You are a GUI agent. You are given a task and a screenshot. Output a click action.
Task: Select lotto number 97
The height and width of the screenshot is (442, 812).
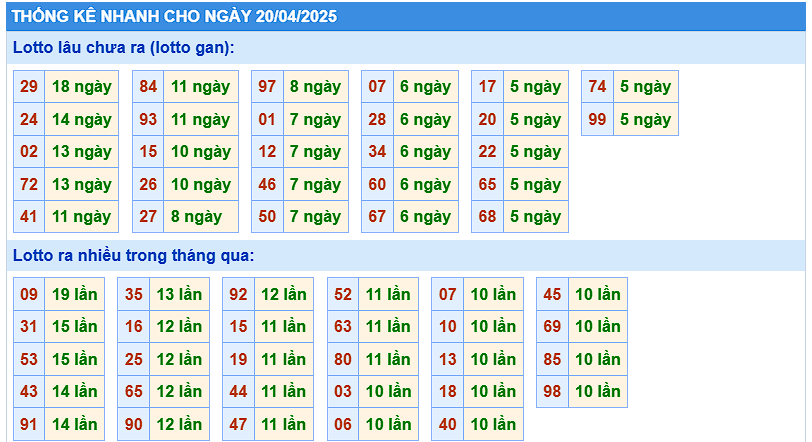pos(267,86)
